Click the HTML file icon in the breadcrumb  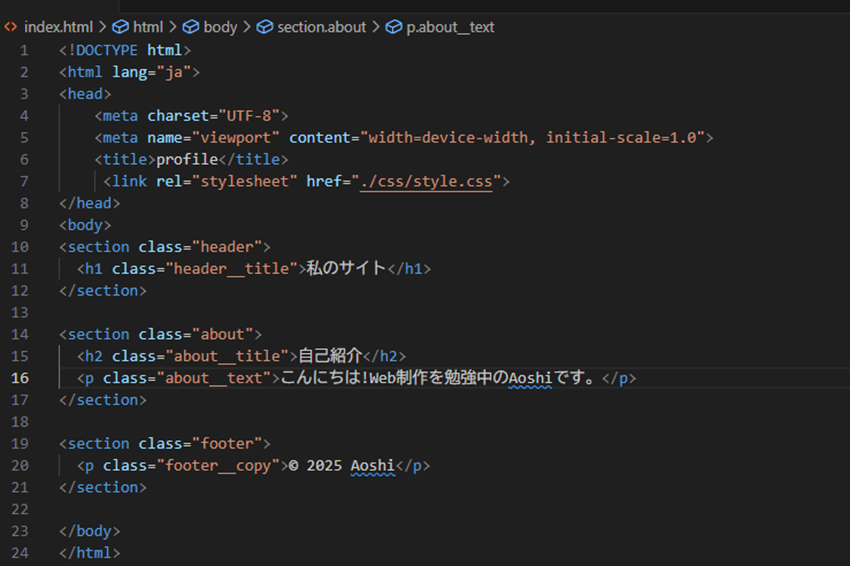[11, 27]
